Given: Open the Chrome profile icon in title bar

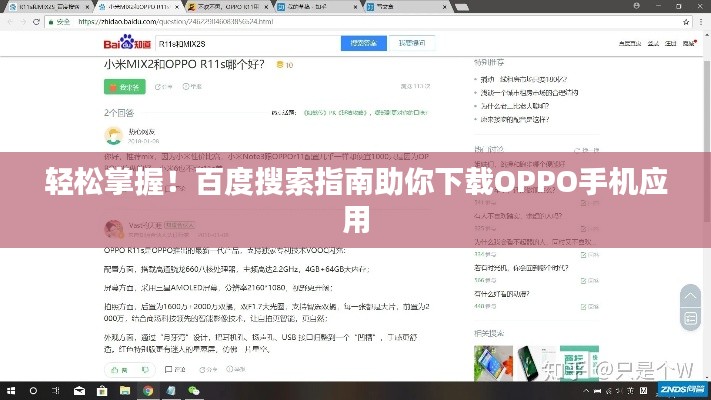Looking at the screenshot, I should [637, 6].
